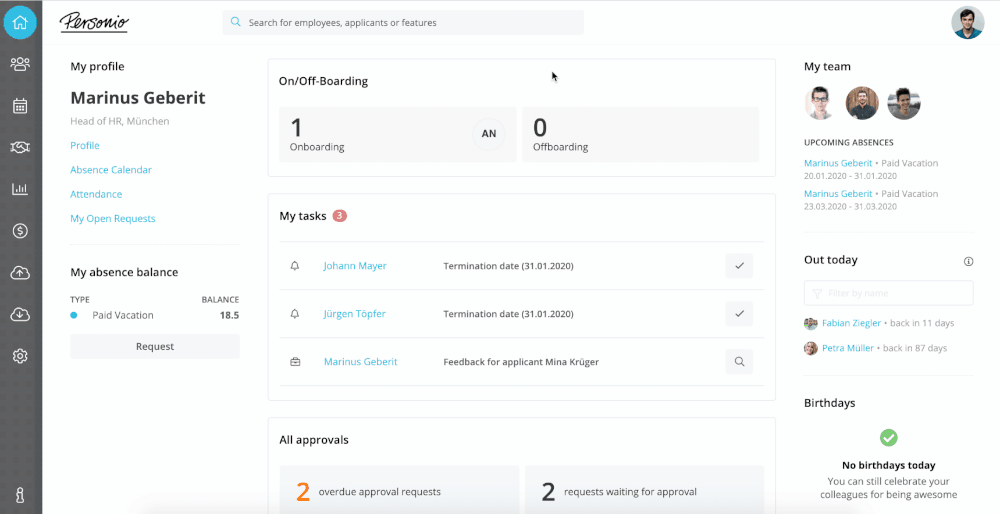The width and height of the screenshot is (1000, 514).
Task: Open the Recruiting handshake icon in sidebar
Action: (20, 147)
